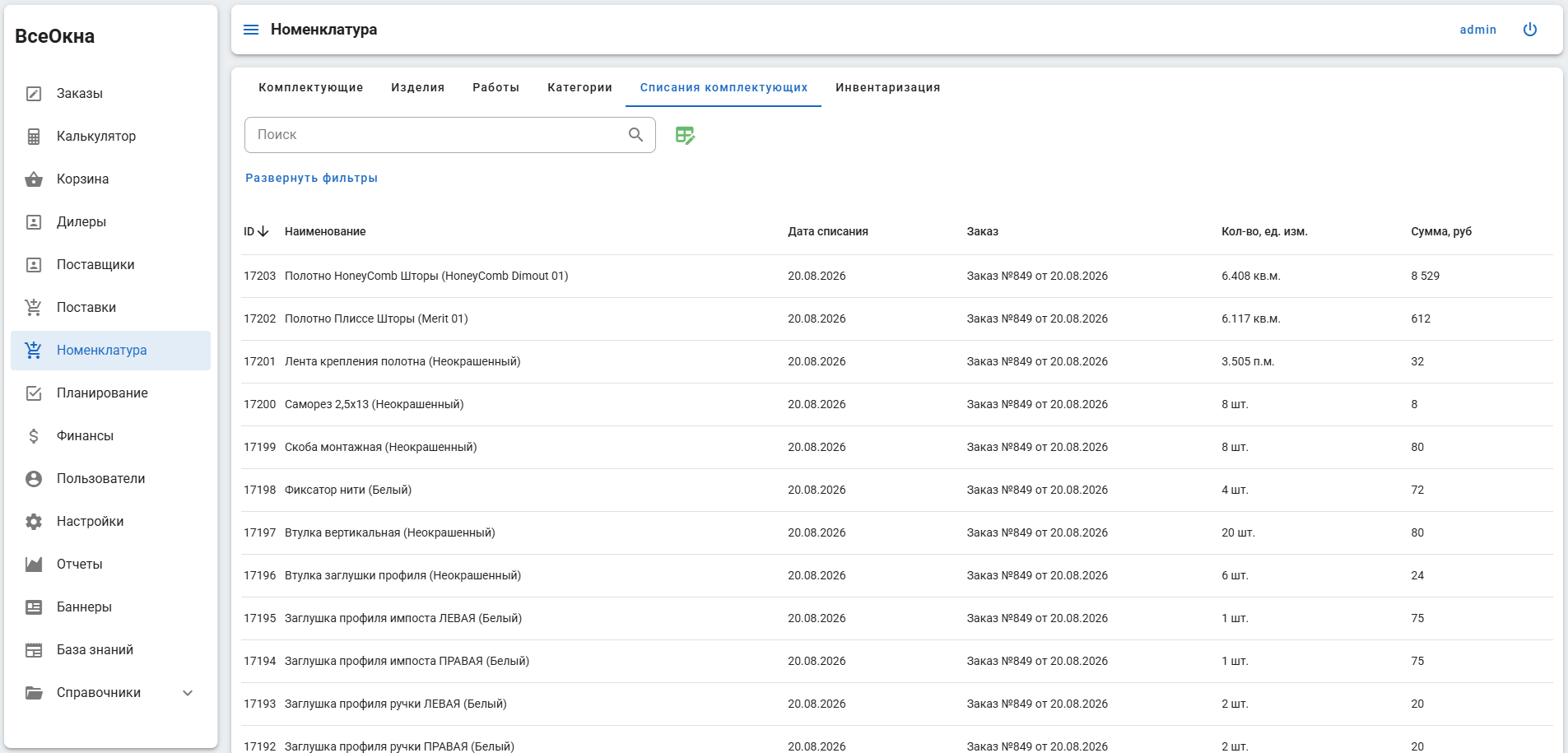Click Саморез 2,5х13 (Неокрашенный) row name
1568x753 pixels.
[375, 404]
